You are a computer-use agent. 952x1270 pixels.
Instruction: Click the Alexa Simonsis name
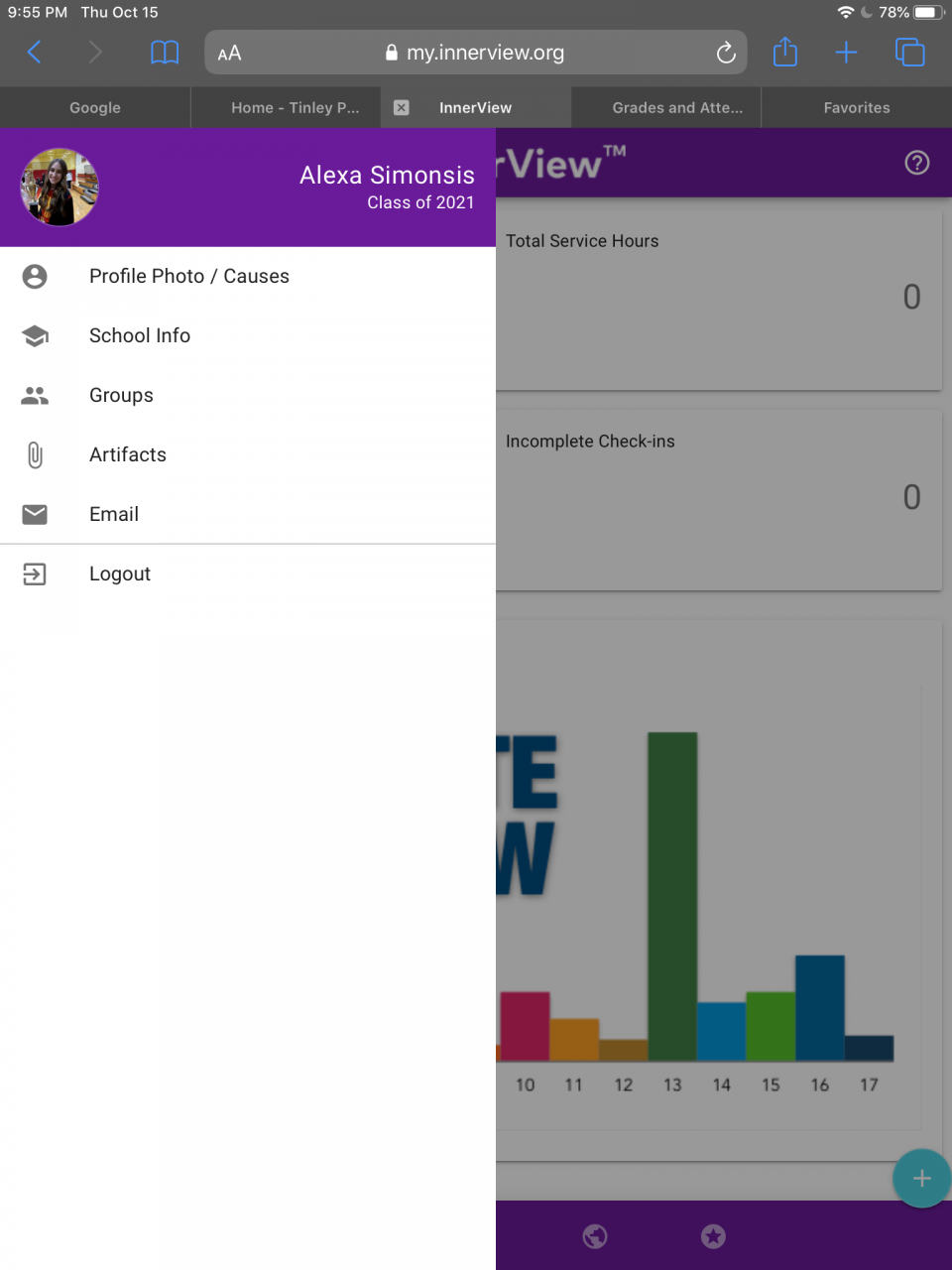tap(387, 175)
